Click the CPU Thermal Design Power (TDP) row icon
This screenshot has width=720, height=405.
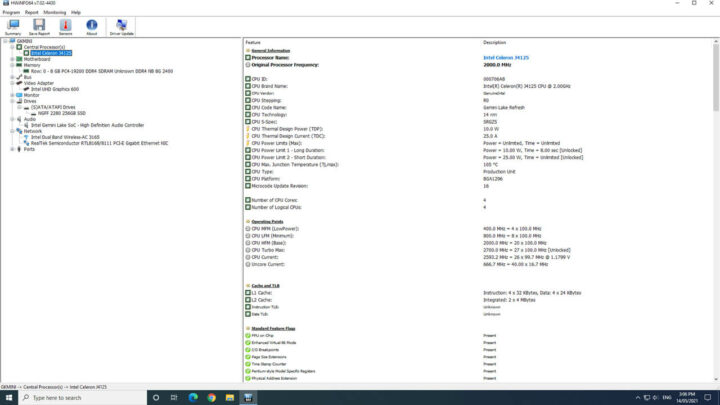[248, 129]
